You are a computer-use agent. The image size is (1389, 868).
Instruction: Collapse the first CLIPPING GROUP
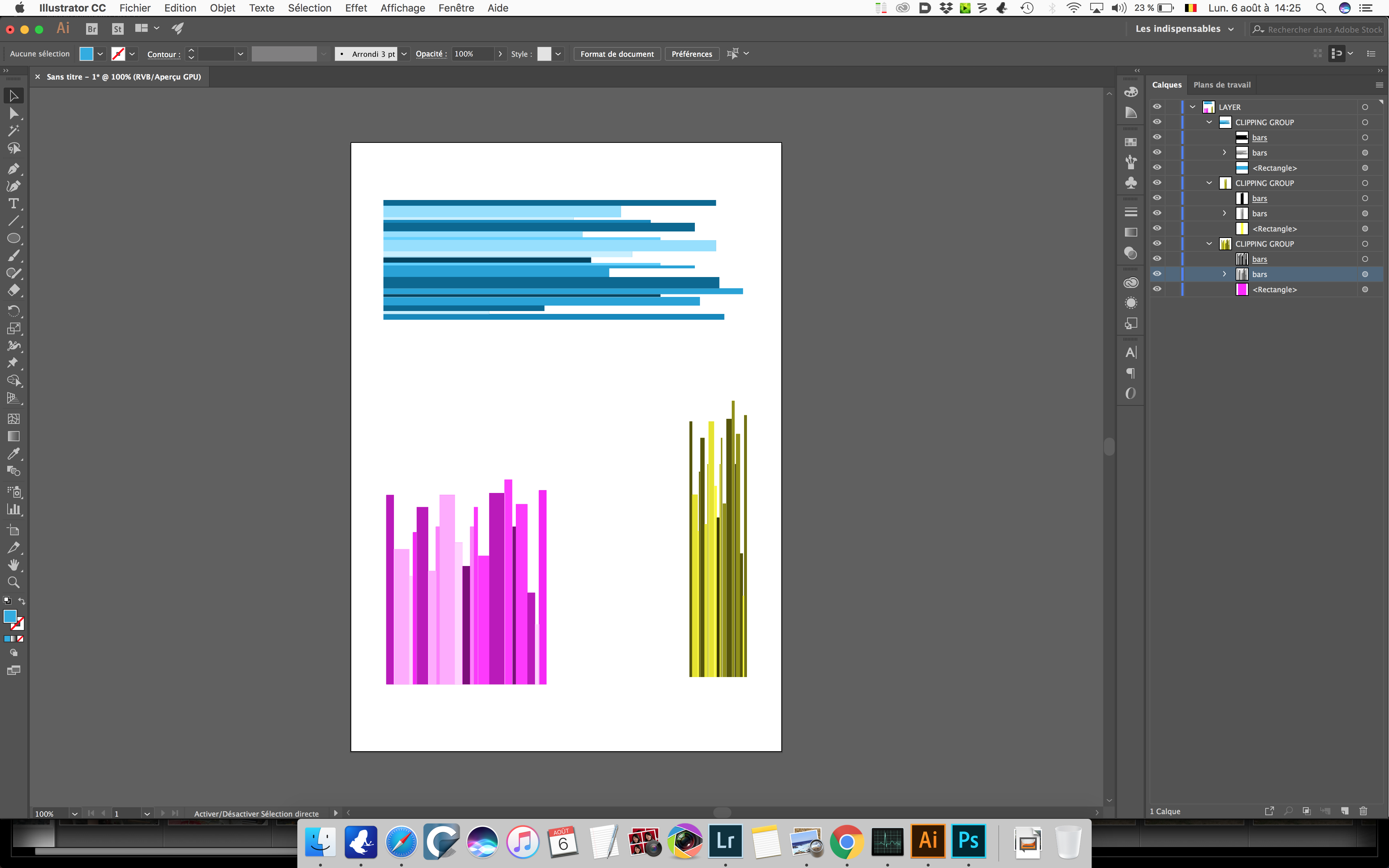point(1209,122)
